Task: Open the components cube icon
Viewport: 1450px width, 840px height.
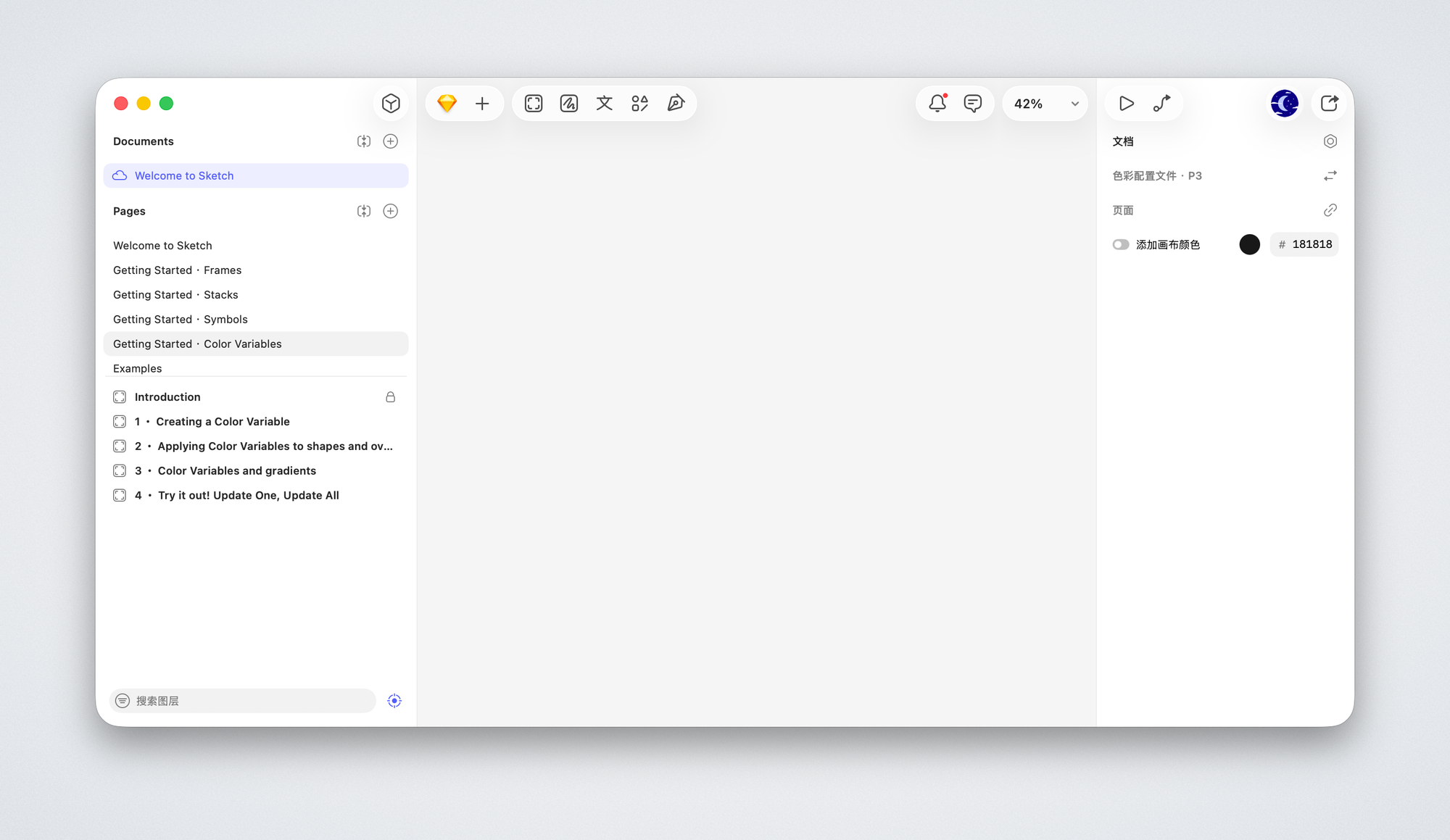Action: pos(391,104)
